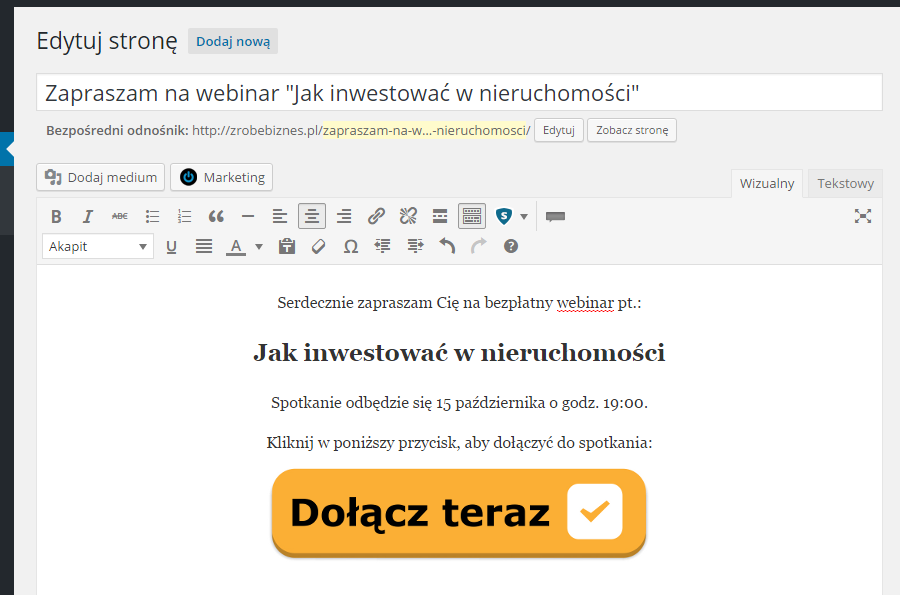Increase the paragraph indent
The width and height of the screenshot is (900, 595).
[x=414, y=246]
